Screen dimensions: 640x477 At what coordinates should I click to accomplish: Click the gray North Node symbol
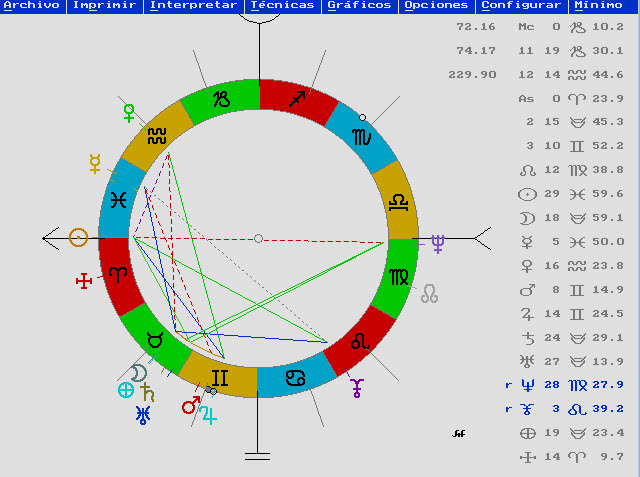(x=429, y=294)
